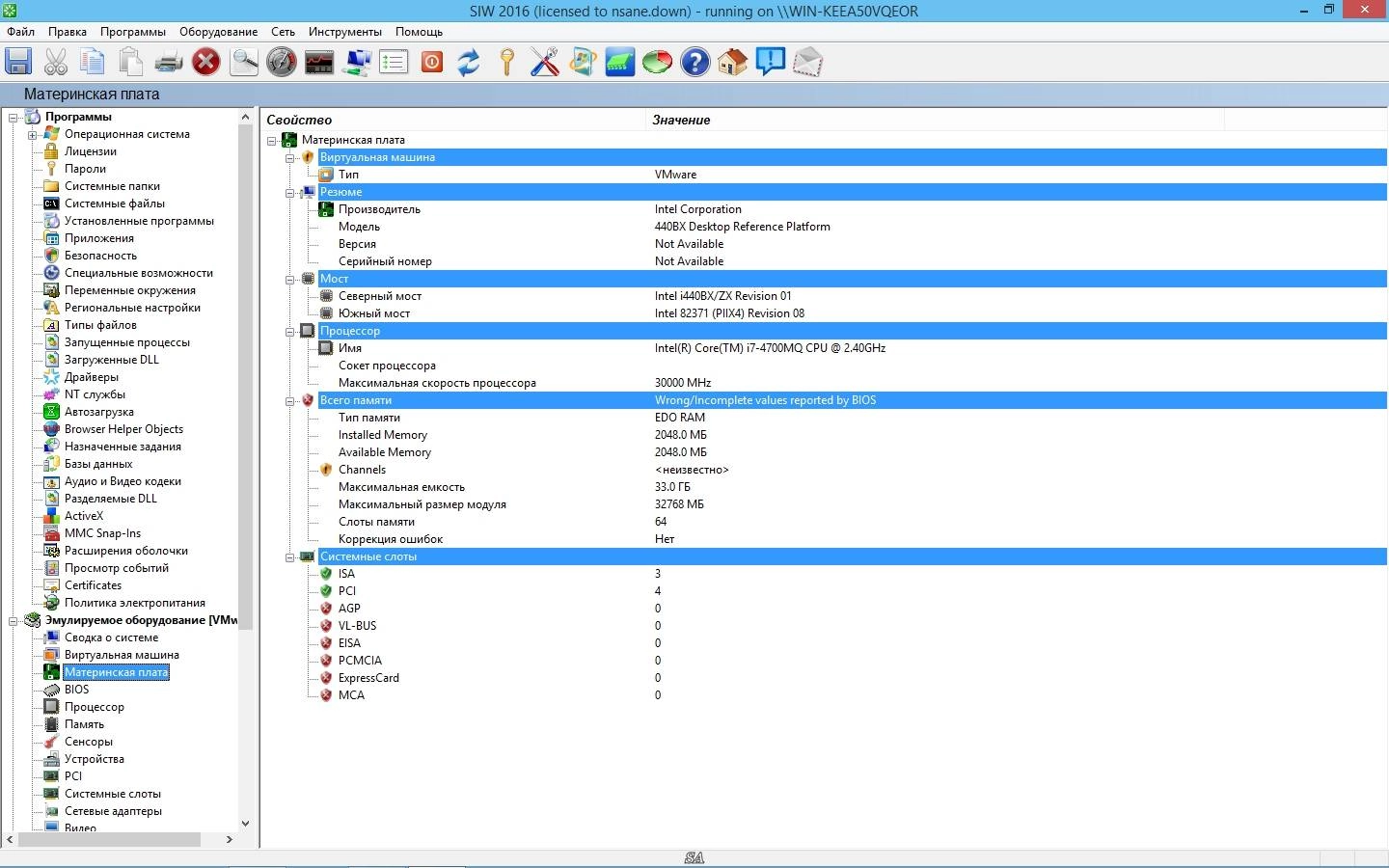The image size is (1389, 868).
Task: Open the Помощь menu
Action: [419, 31]
